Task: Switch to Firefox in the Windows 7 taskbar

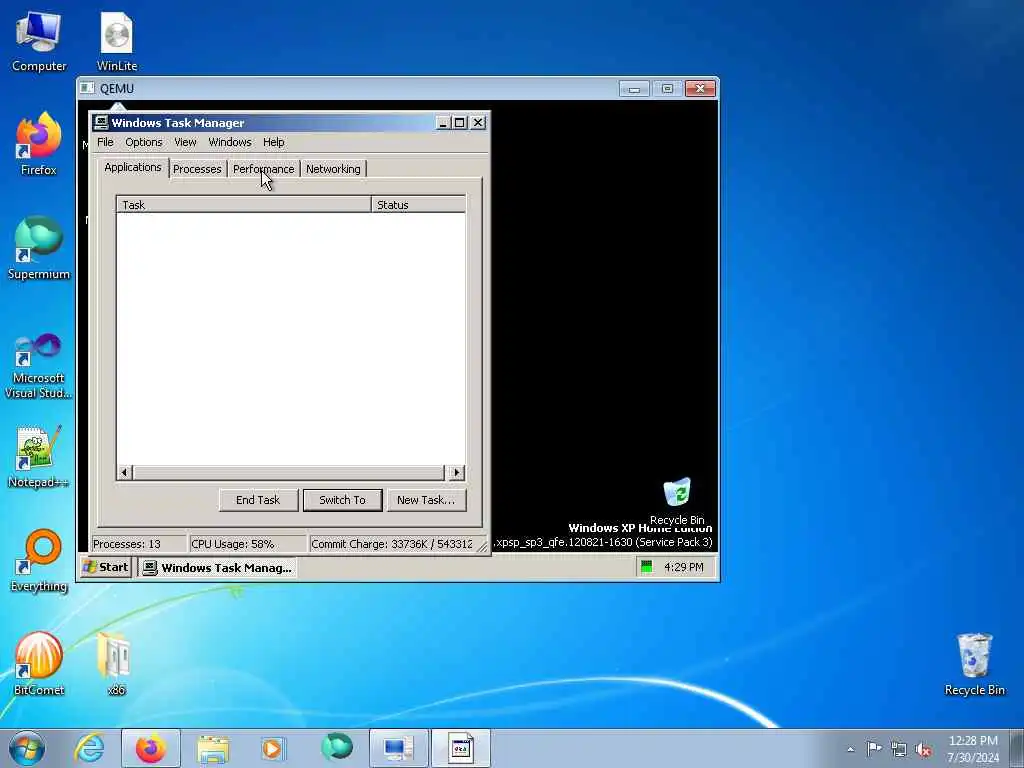Action: 151,748
